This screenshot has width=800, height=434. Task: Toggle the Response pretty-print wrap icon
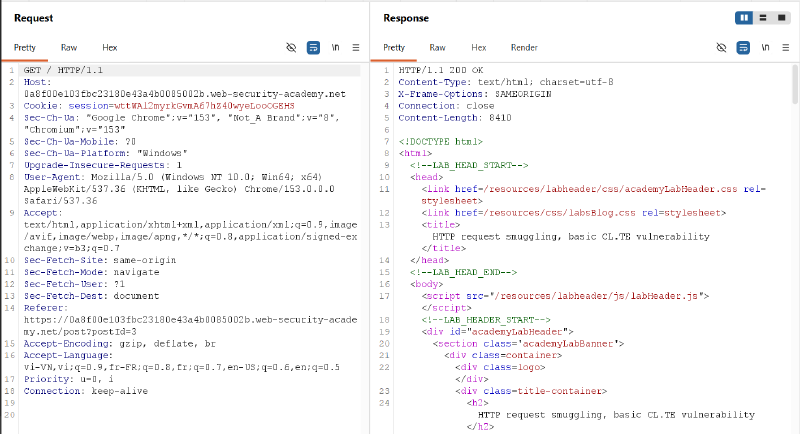[x=743, y=47]
